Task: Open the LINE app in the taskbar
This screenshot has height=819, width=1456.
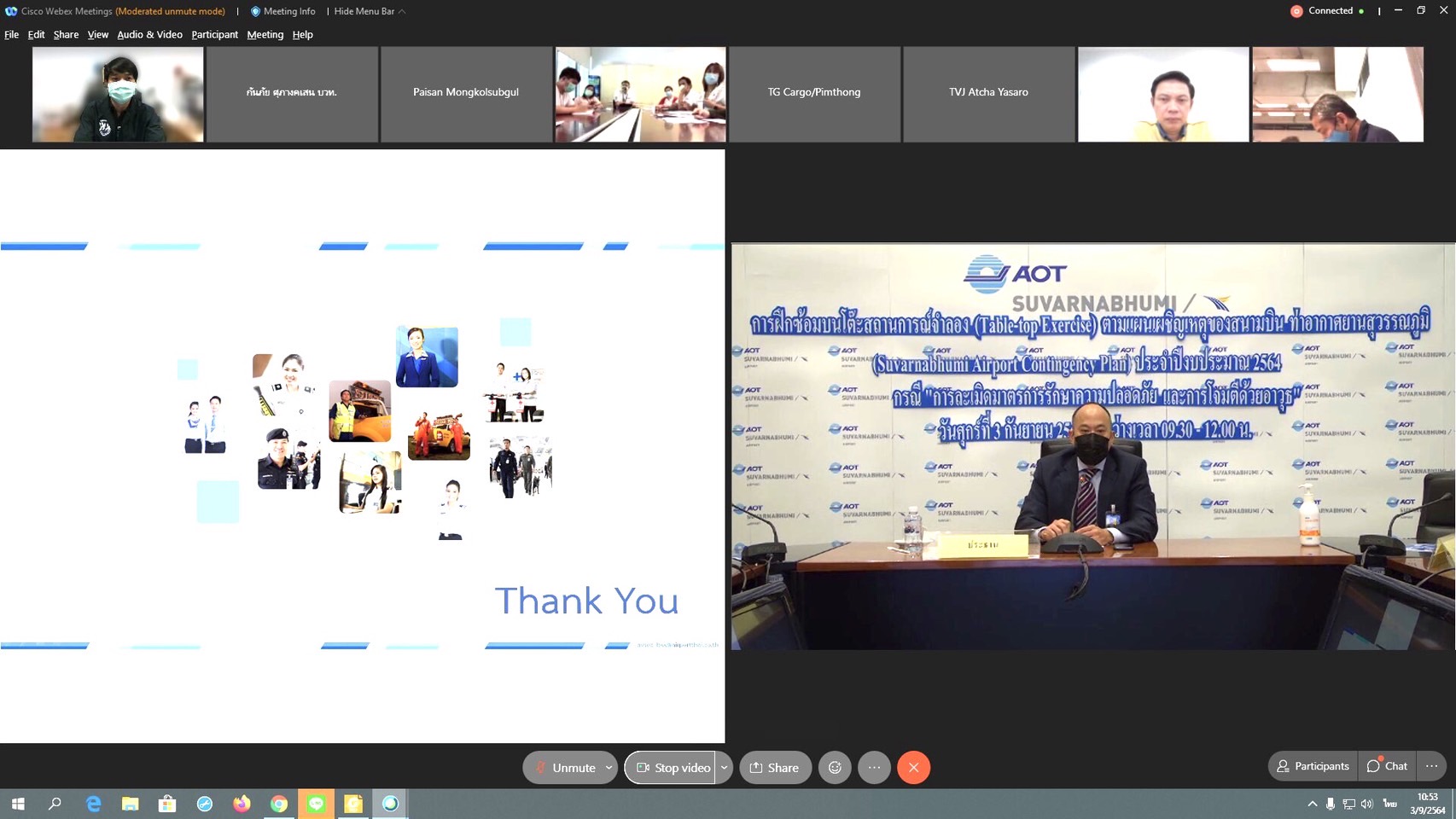Action: 317,804
